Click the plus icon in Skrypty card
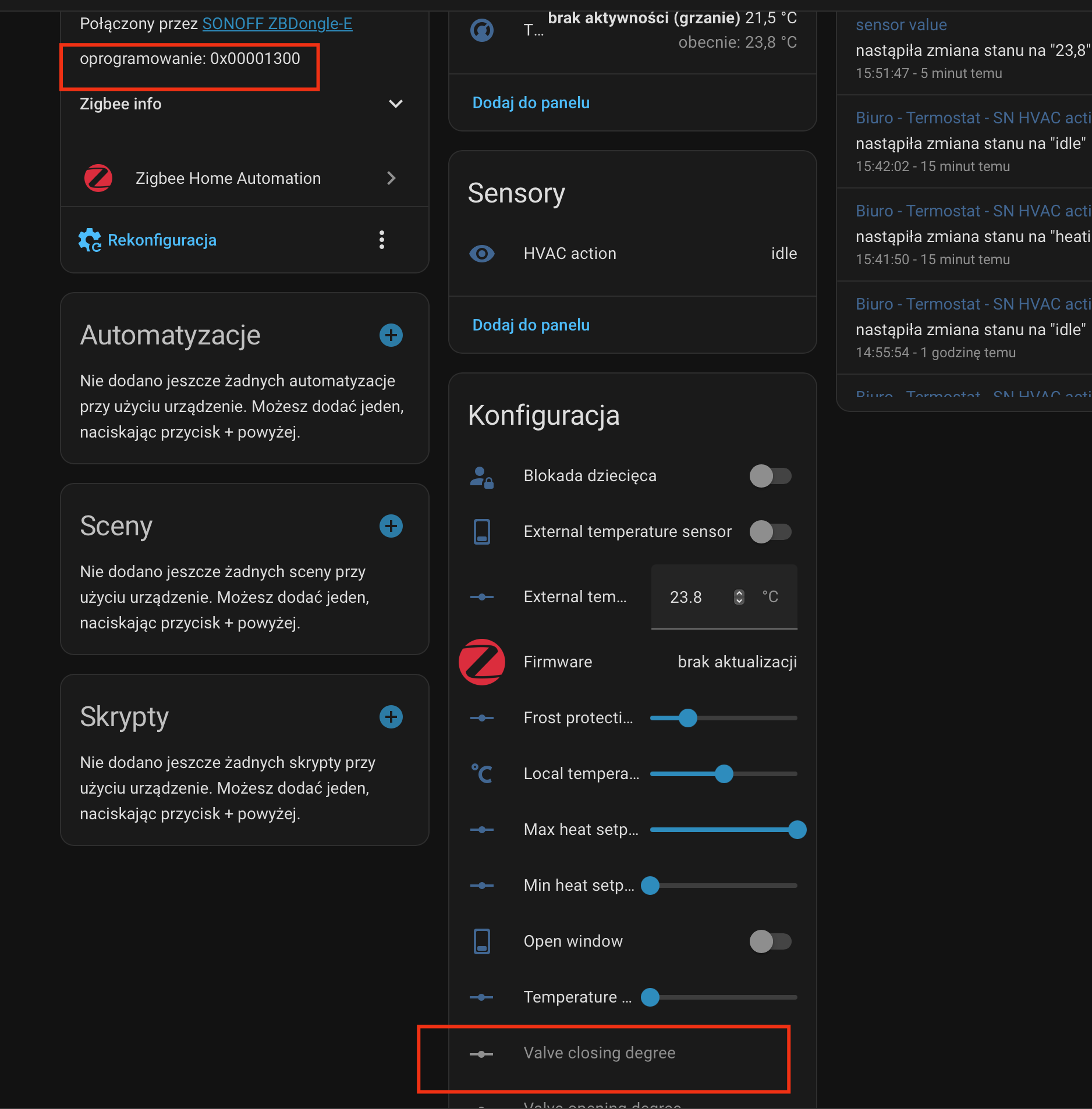Image resolution: width=1092 pixels, height=1109 pixels. (391, 717)
